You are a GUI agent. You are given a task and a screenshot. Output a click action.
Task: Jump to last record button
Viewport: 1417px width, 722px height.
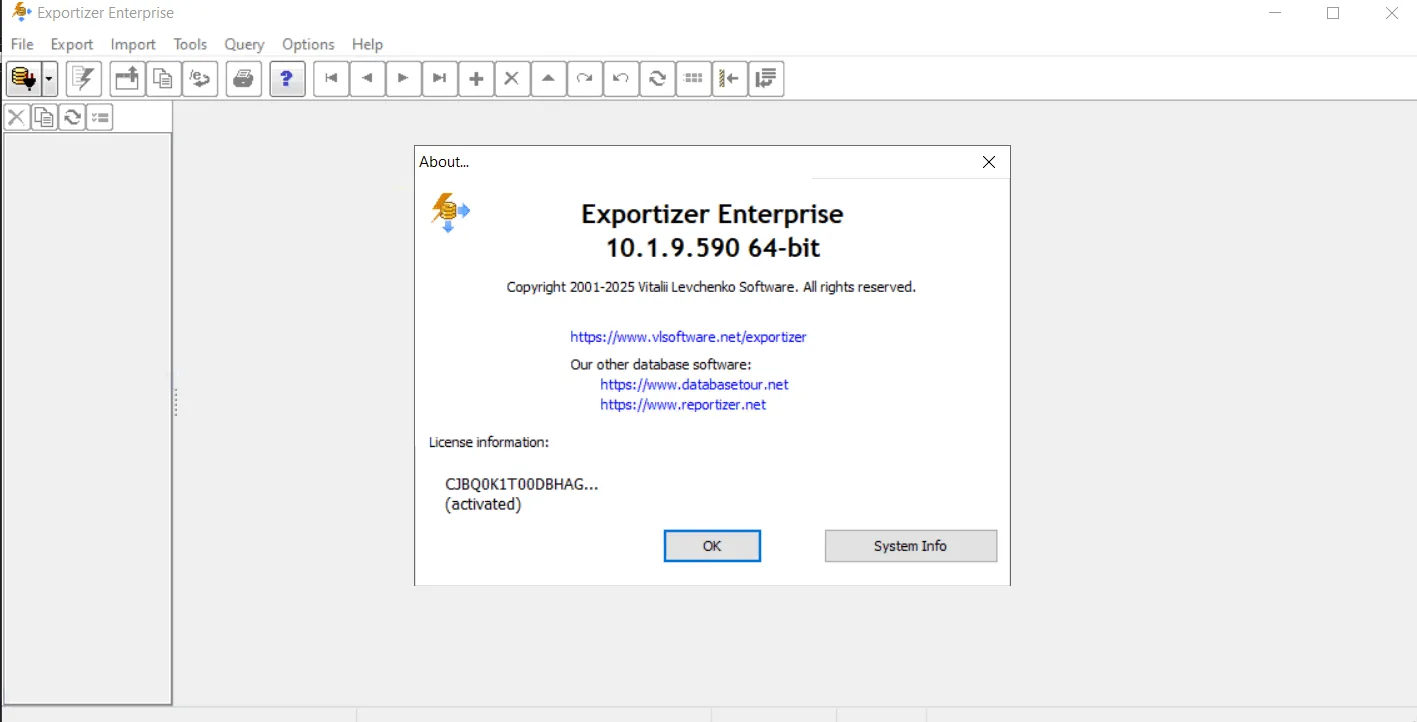439,78
